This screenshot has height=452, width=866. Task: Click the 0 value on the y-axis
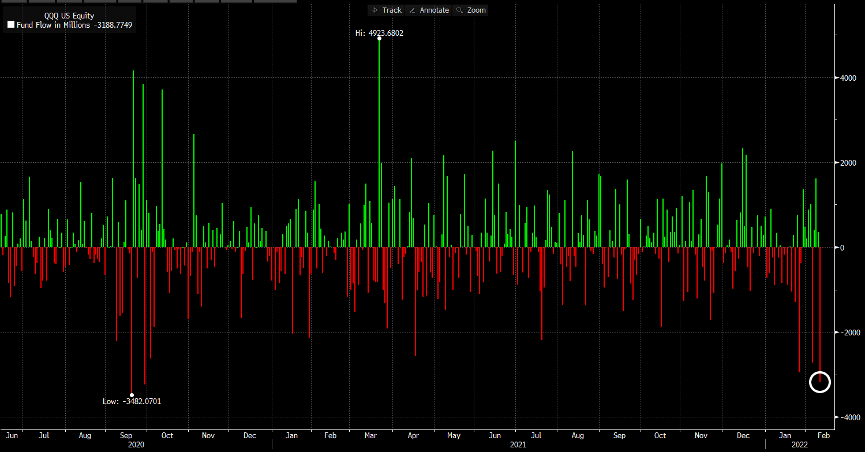pos(842,248)
